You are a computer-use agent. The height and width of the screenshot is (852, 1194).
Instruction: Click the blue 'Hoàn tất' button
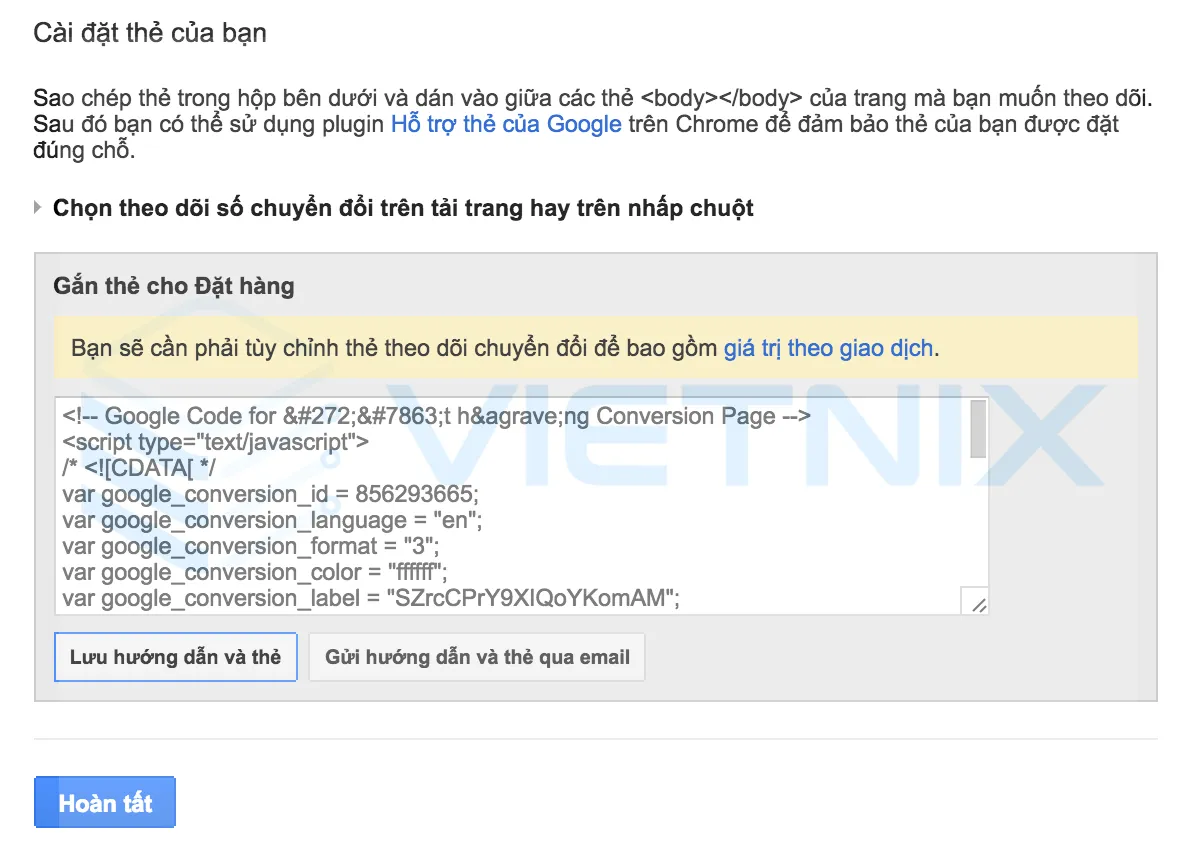point(105,803)
